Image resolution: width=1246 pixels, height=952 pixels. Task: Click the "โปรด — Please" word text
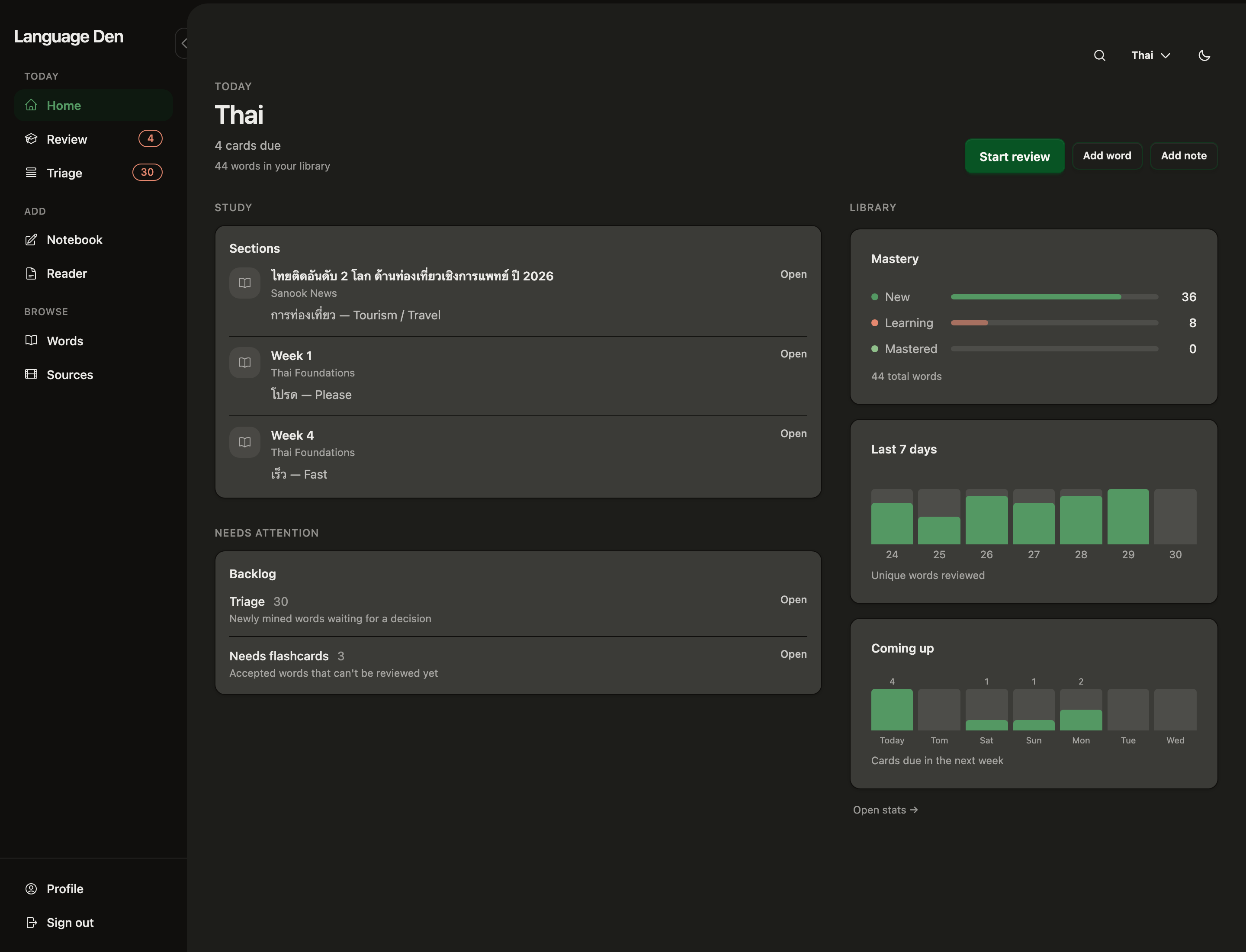pyautogui.click(x=311, y=394)
